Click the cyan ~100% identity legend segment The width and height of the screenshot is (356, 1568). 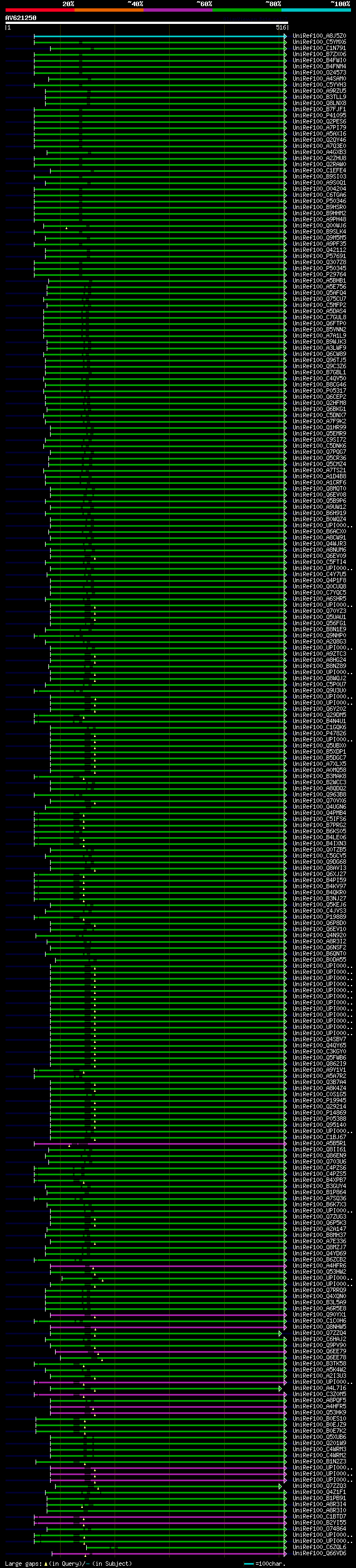(316, 10)
